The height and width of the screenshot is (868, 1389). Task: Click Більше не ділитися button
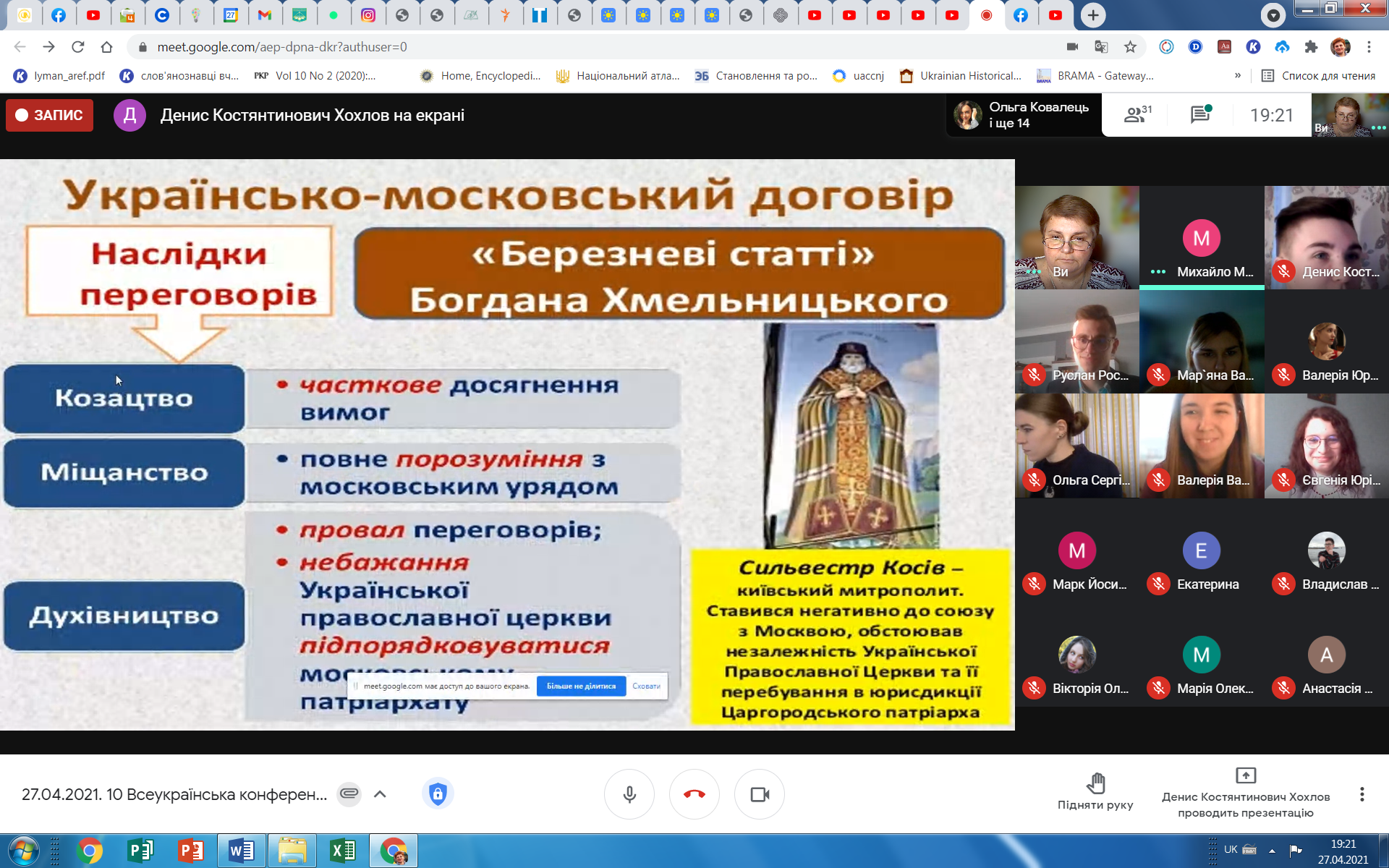(581, 686)
